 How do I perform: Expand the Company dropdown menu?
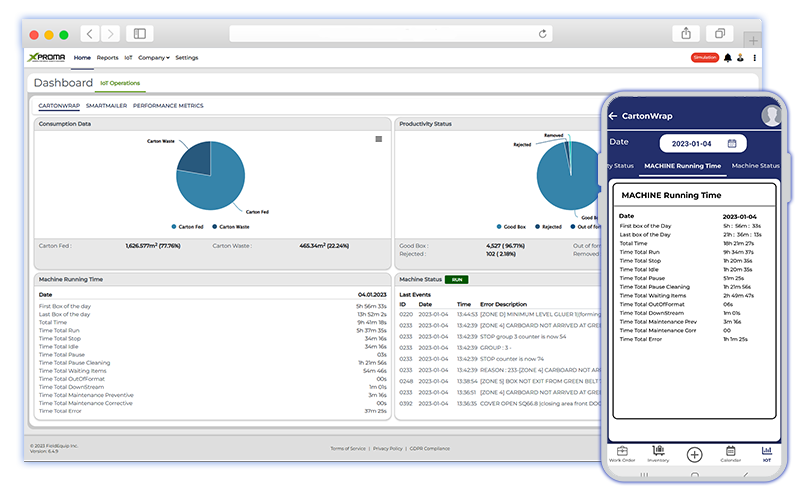(x=154, y=58)
